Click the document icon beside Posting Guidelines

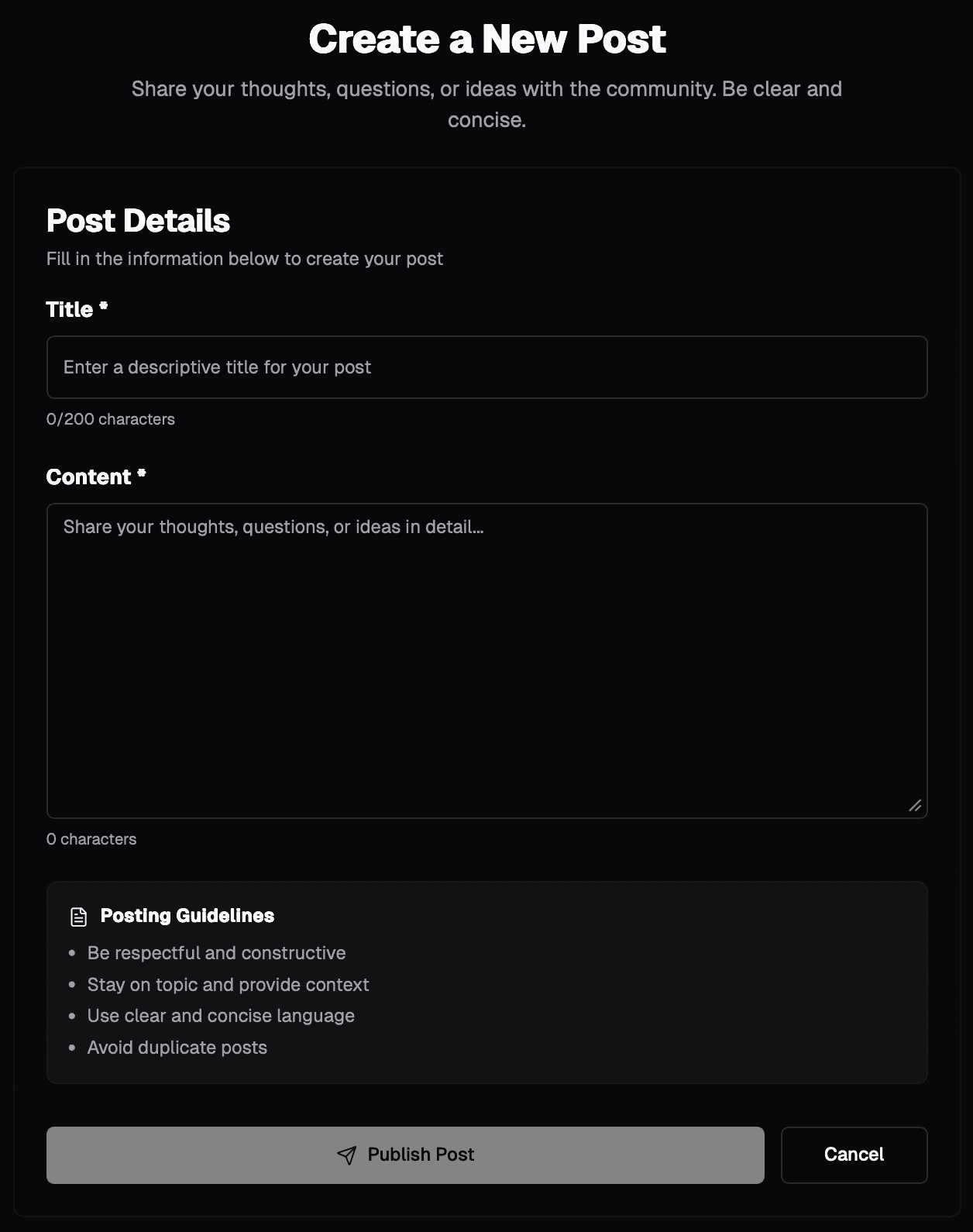pos(77,915)
